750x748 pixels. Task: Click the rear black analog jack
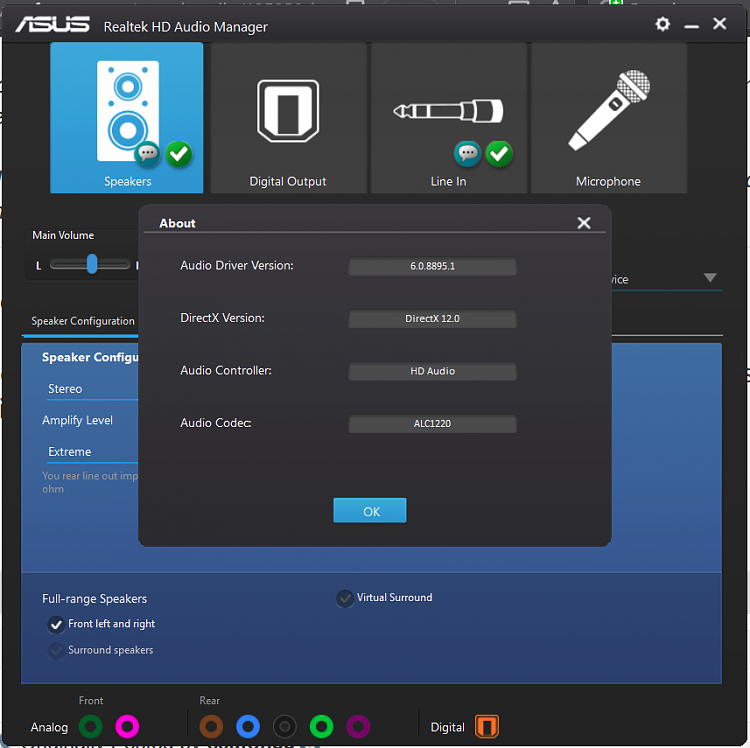pos(285,727)
